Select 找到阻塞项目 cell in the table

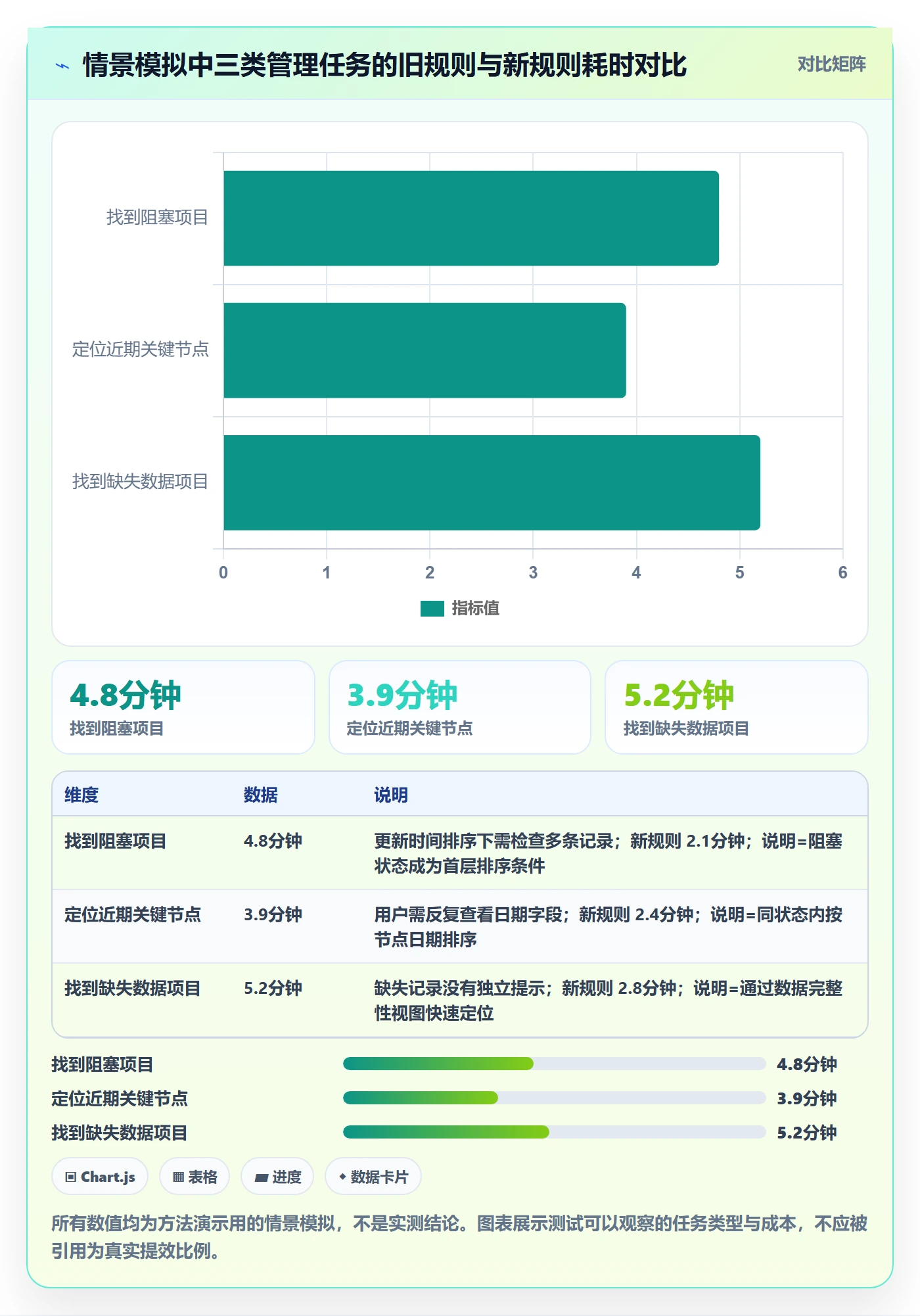click(116, 841)
